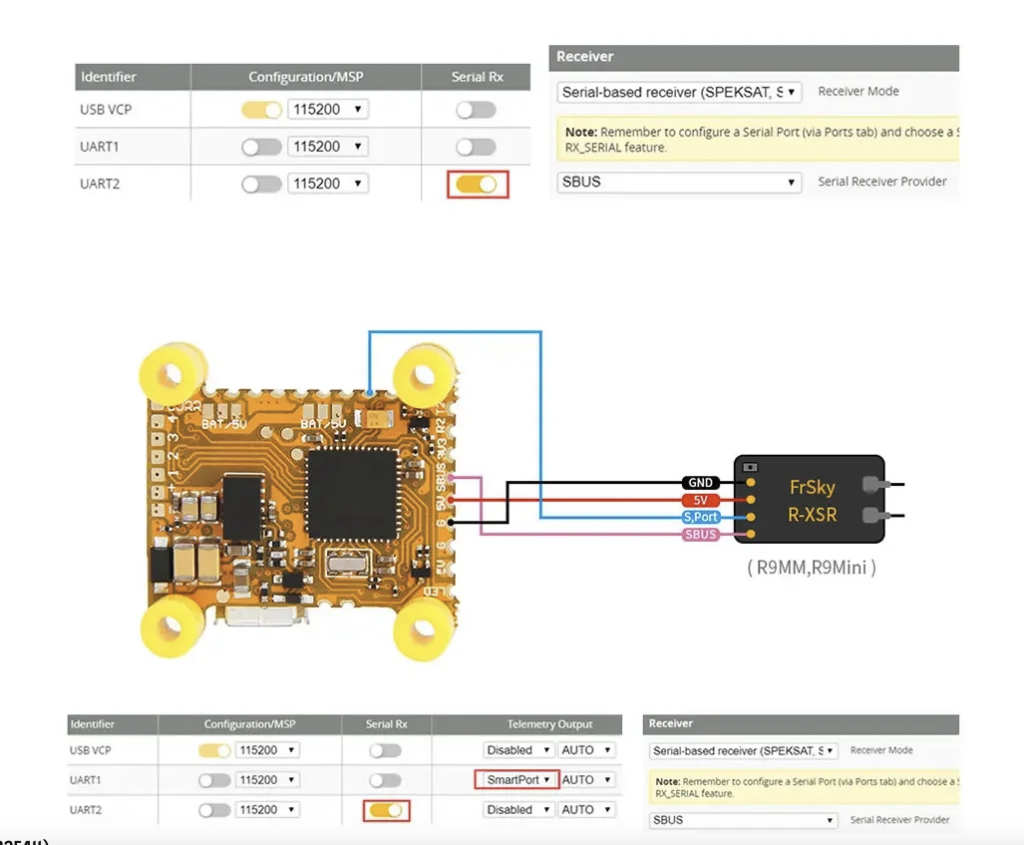This screenshot has width=1024, height=845.
Task: Open UART1 baud rate dropdown in top table
Action: click(x=327, y=147)
